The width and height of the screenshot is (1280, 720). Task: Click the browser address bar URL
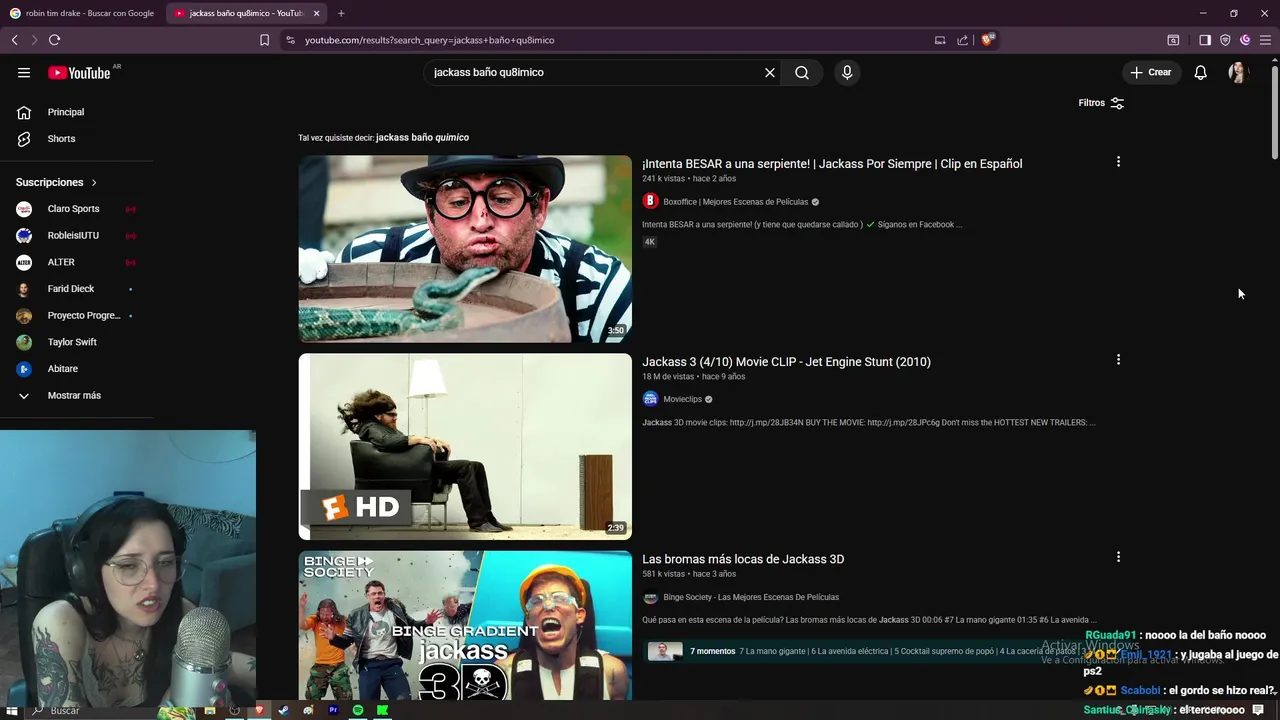[429, 40]
